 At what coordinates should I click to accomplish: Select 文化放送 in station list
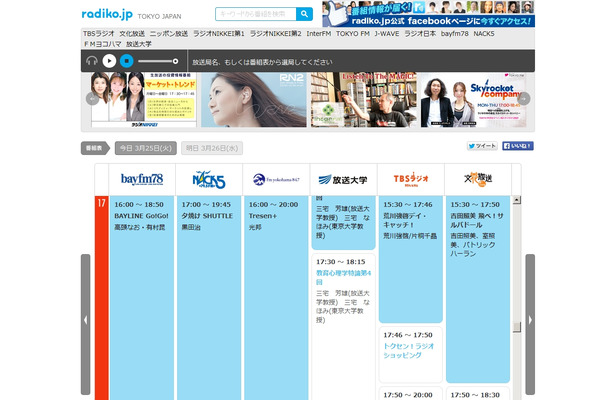click(132, 34)
